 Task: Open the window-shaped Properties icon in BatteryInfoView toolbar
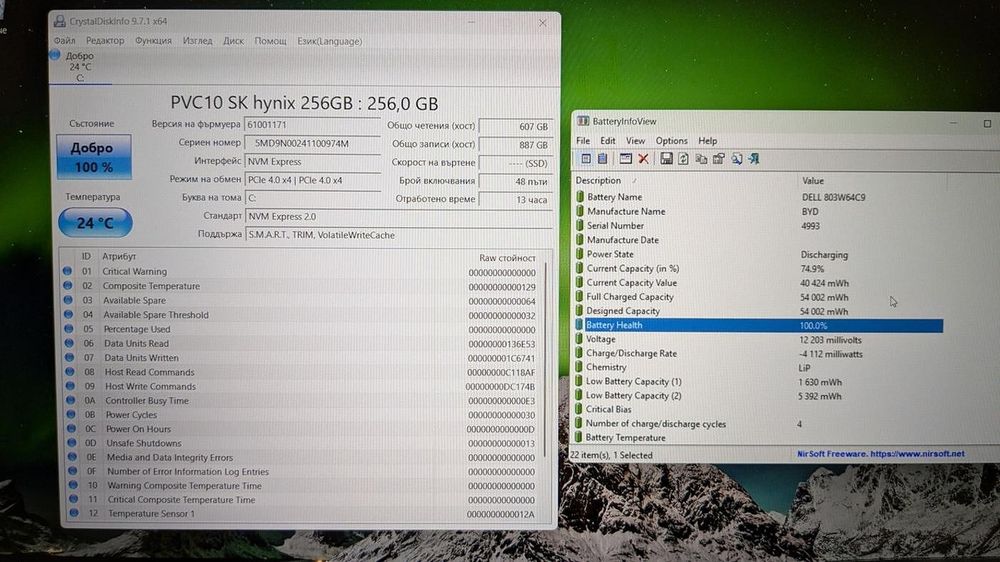pos(626,158)
